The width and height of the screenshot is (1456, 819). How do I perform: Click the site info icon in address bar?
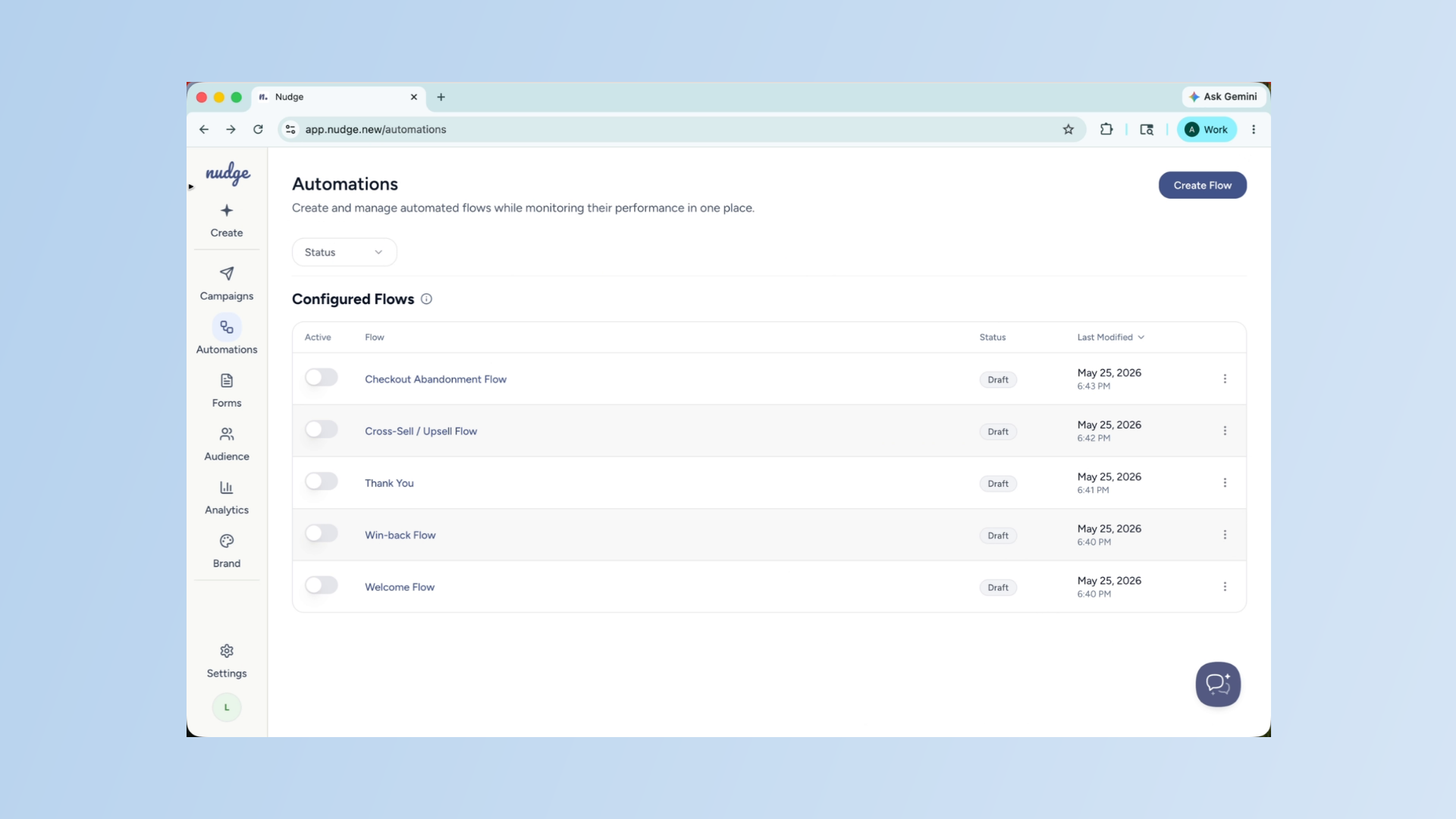click(290, 130)
